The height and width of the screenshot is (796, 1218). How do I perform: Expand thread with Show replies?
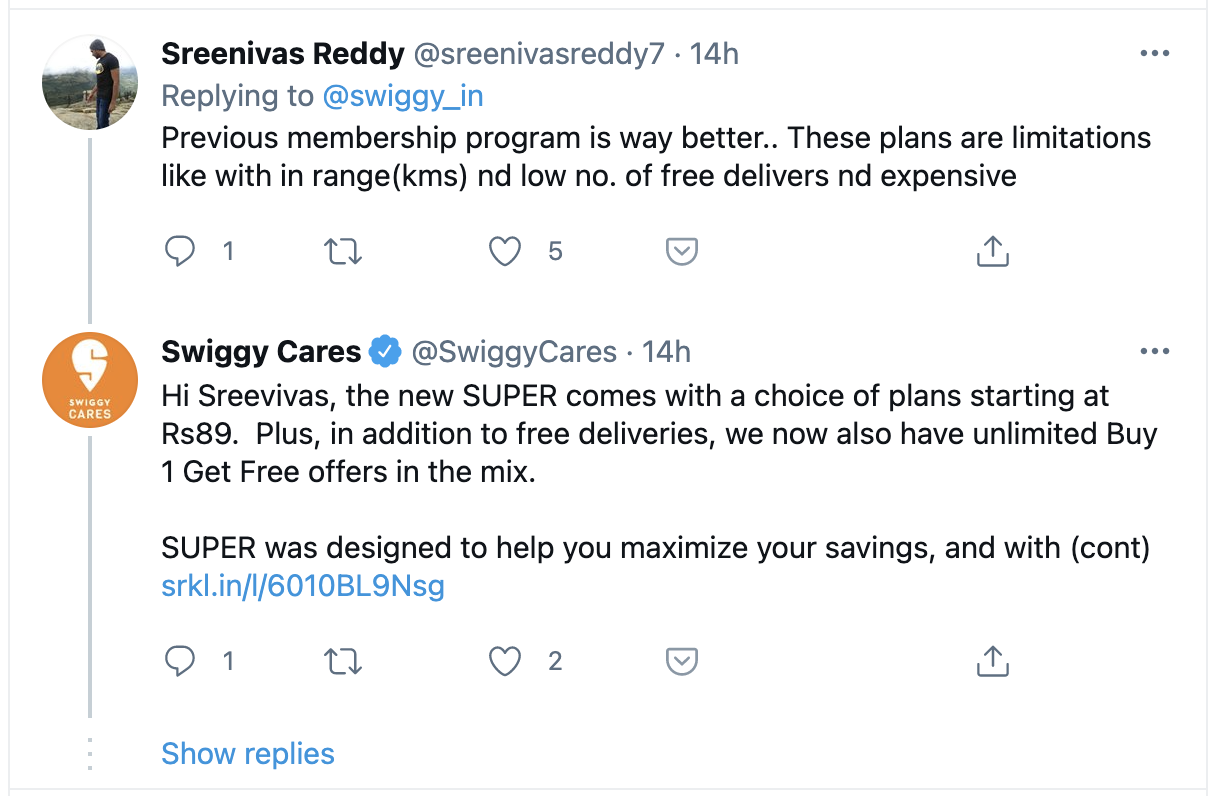point(248,753)
